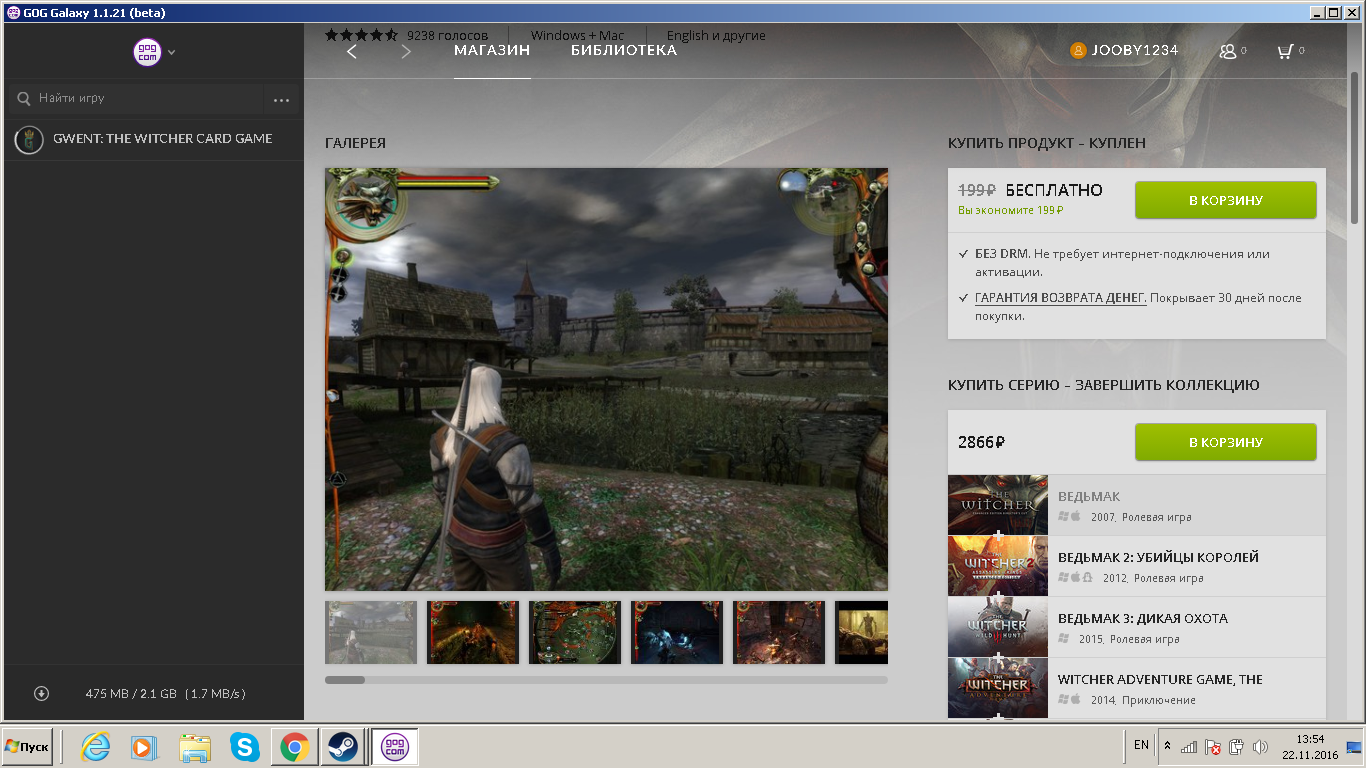Open Windows Explorer folder icon in taskbar
Viewport: 1366px width, 768px height.
[195, 747]
